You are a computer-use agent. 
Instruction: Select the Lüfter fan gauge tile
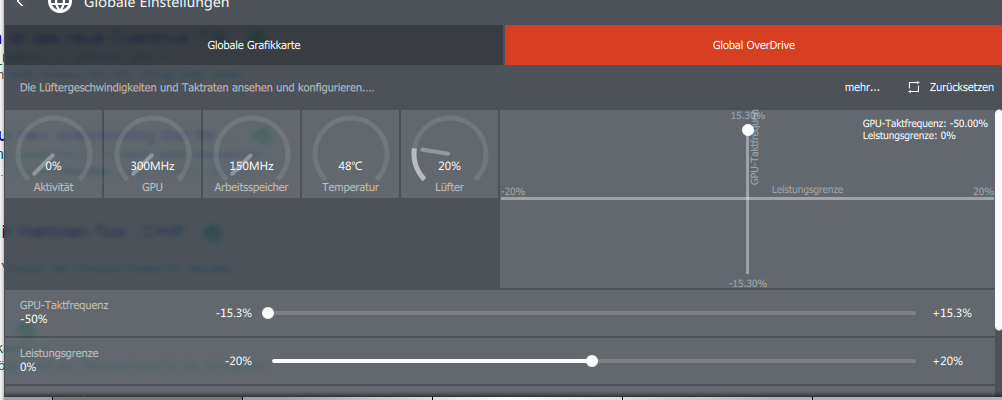(x=449, y=154)
